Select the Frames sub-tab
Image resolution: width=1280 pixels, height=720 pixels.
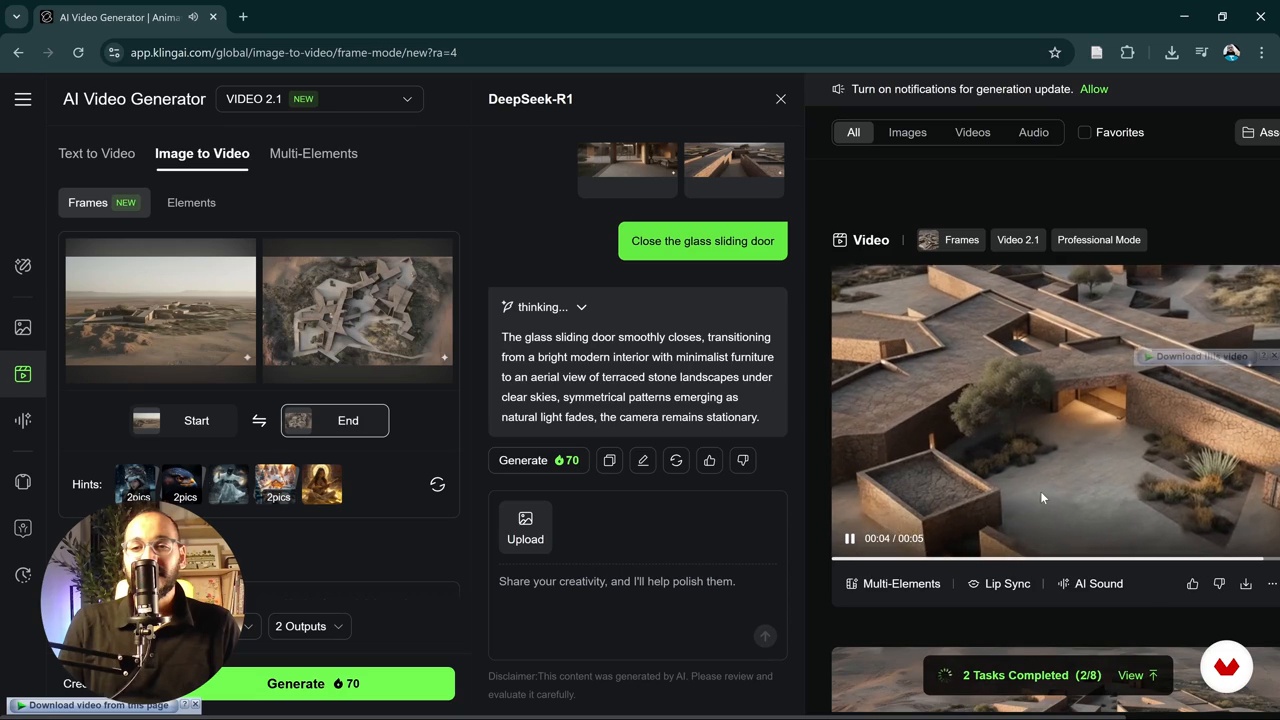point(104,202)
